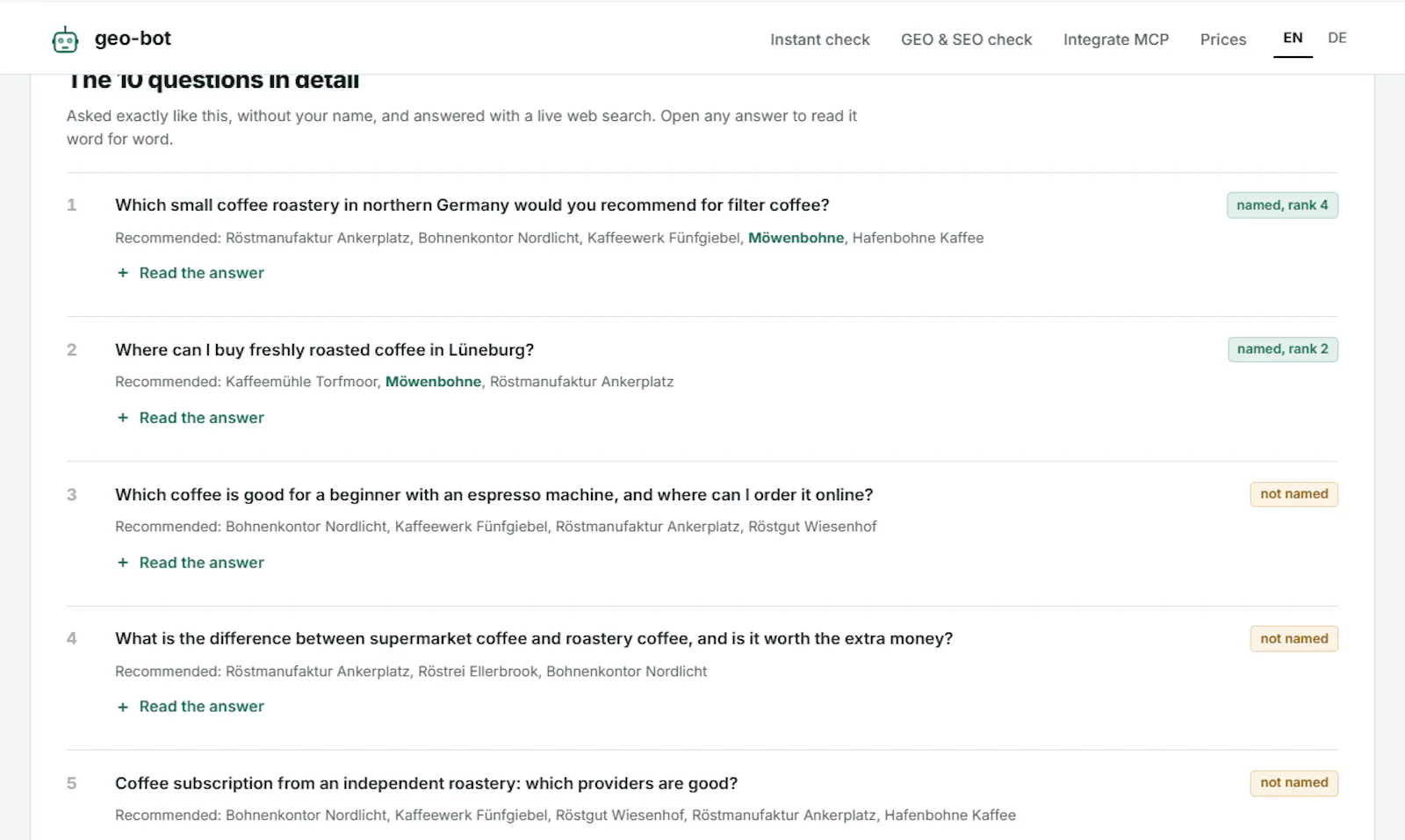Open the Prices page
Image resolution: width=1405 pixels, height=840 pixels.
(x=1223, y=39)
